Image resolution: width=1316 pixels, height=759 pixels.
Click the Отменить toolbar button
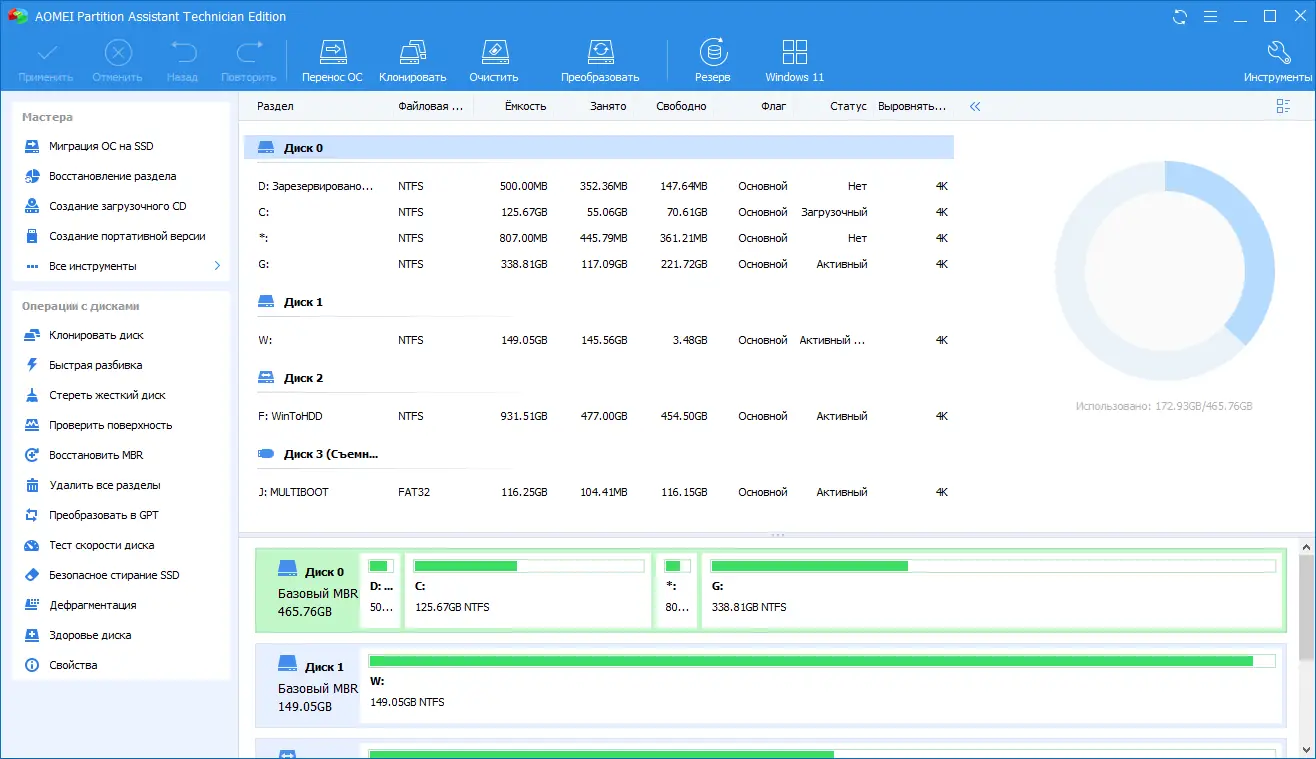pos(117,61)
